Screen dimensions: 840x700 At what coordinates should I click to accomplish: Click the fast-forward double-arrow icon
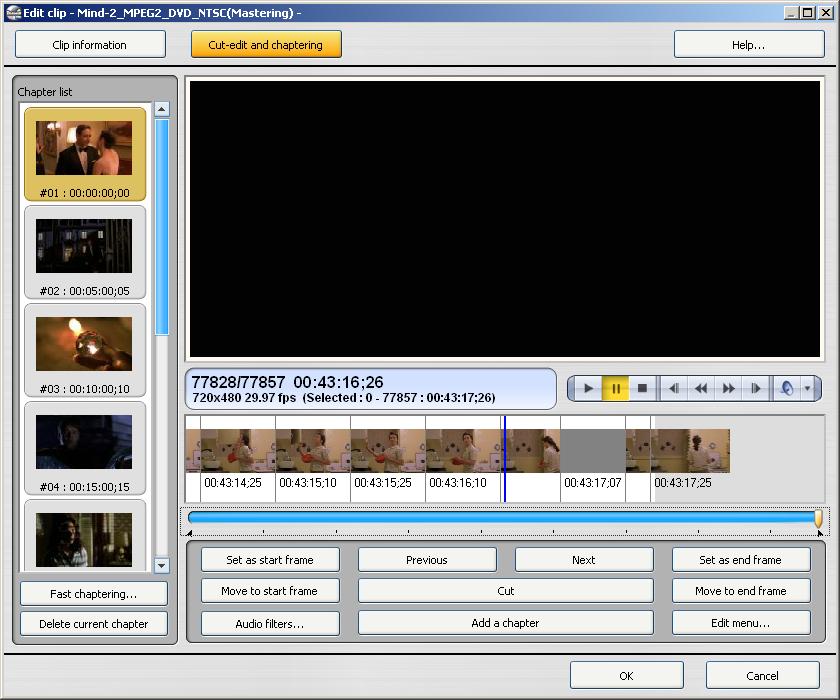point(728,388)
